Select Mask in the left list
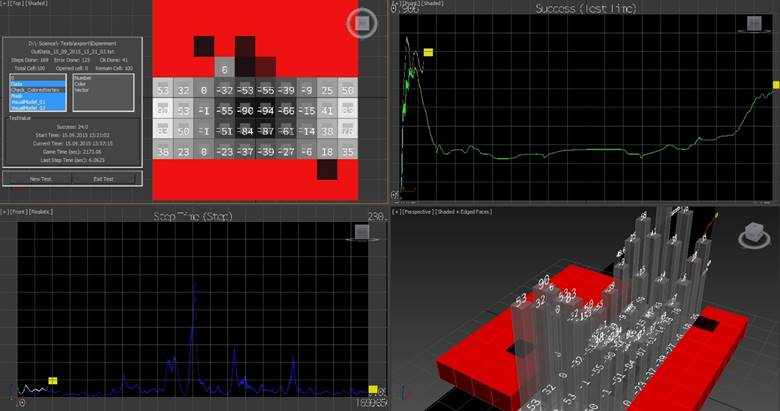 point(38,96)
